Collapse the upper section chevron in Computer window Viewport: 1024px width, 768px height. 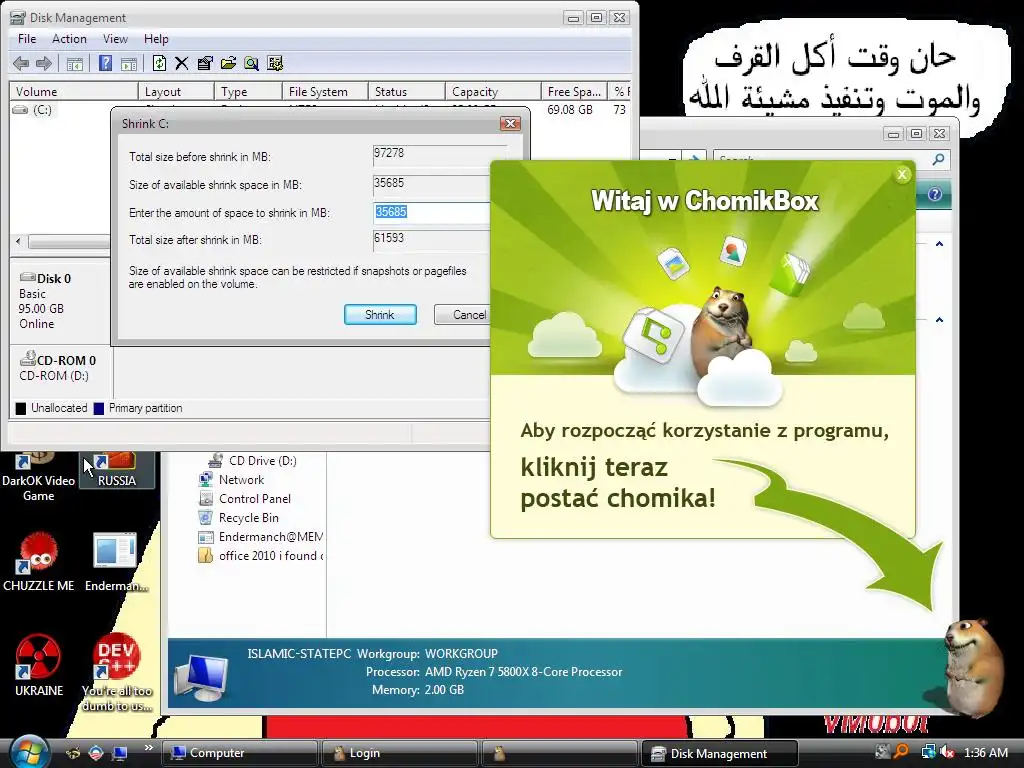pyautogui.click(x=939, y=244)
